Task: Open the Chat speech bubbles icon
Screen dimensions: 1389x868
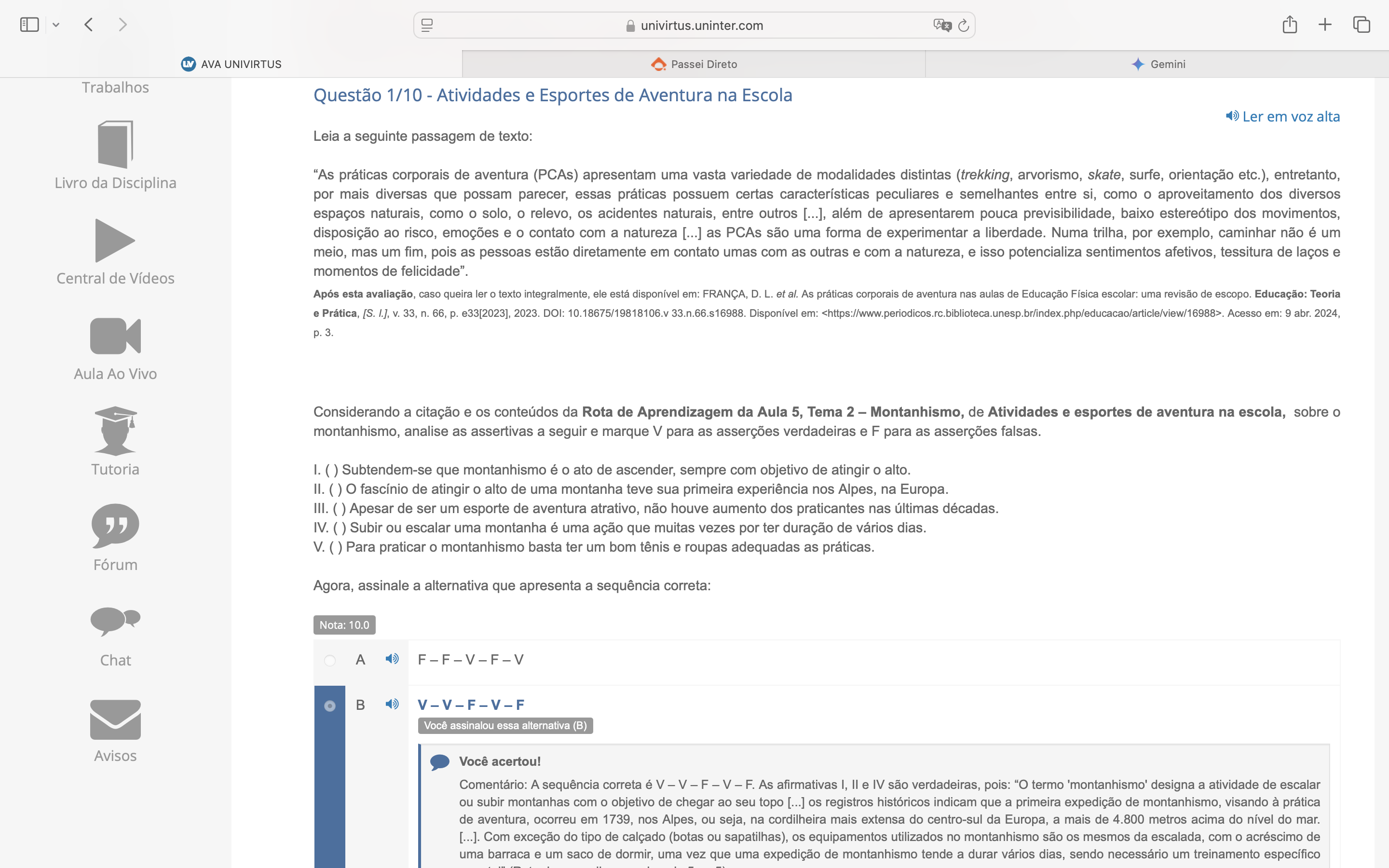Action: (x=115, y=621)
